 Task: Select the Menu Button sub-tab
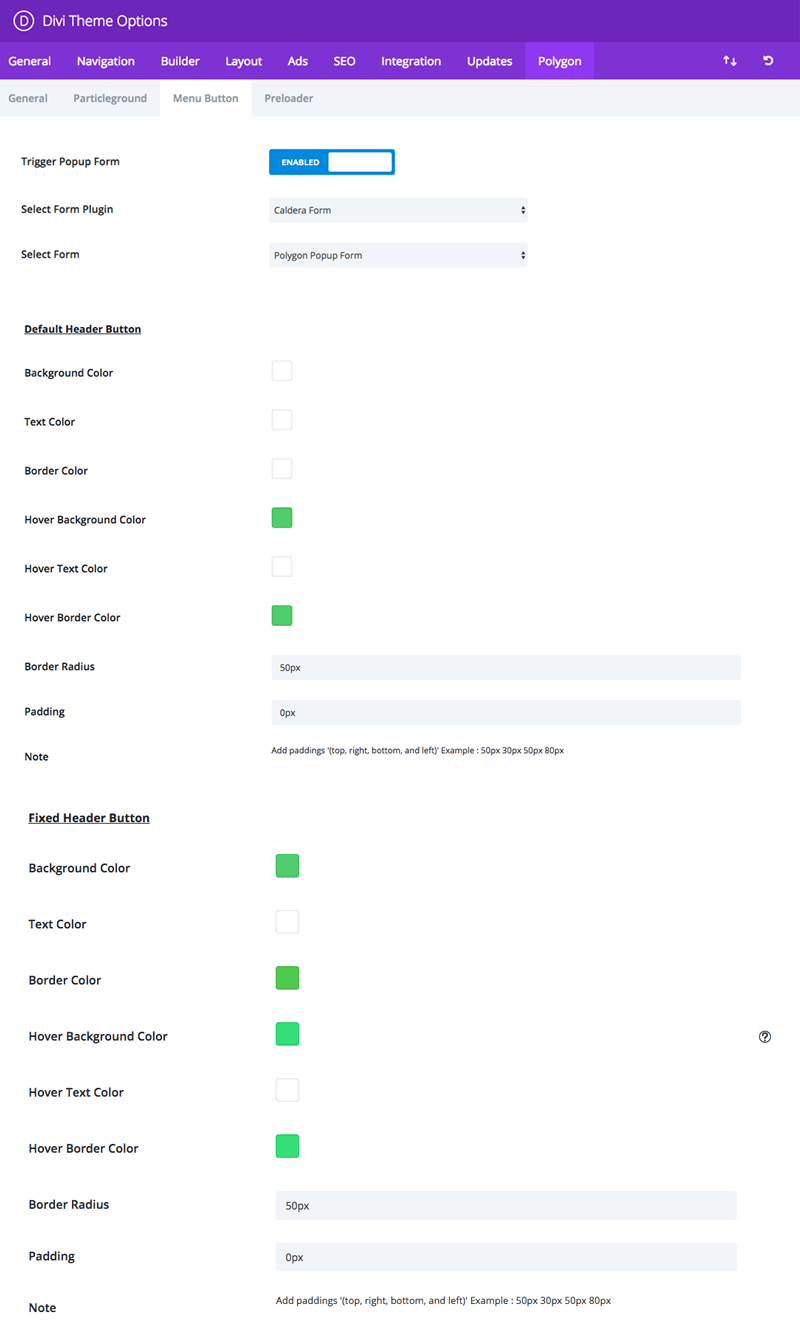click(206, 98)
